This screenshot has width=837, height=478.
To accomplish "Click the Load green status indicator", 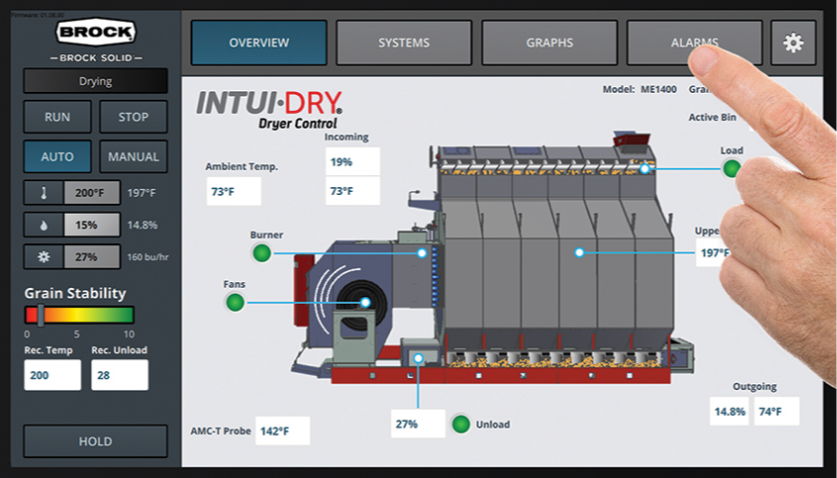I will (731, 168).
